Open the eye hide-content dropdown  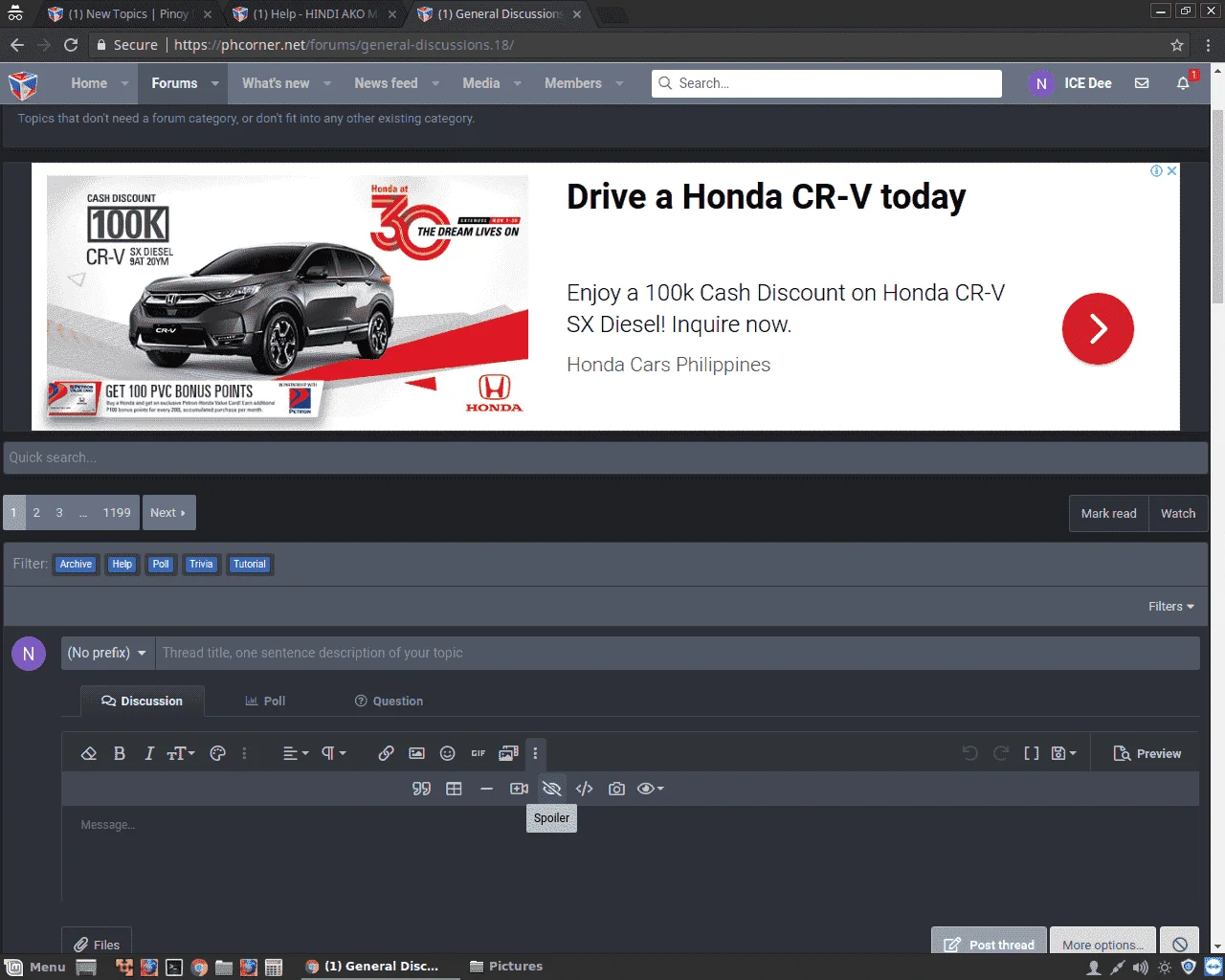[651, 789]
